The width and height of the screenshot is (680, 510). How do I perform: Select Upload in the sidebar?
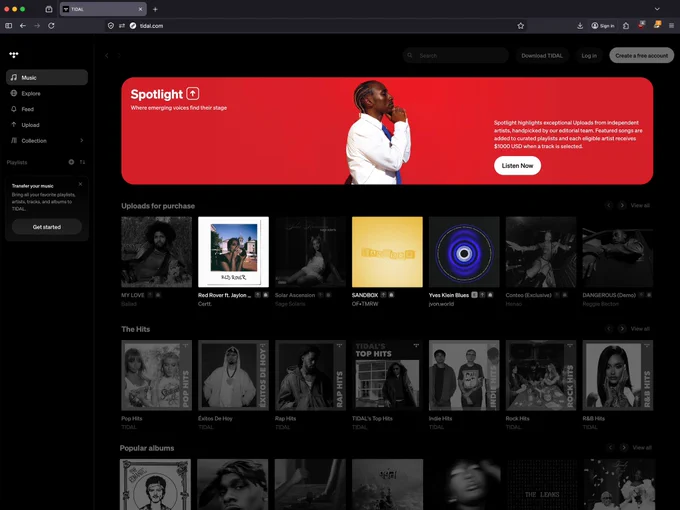point(47,125)
